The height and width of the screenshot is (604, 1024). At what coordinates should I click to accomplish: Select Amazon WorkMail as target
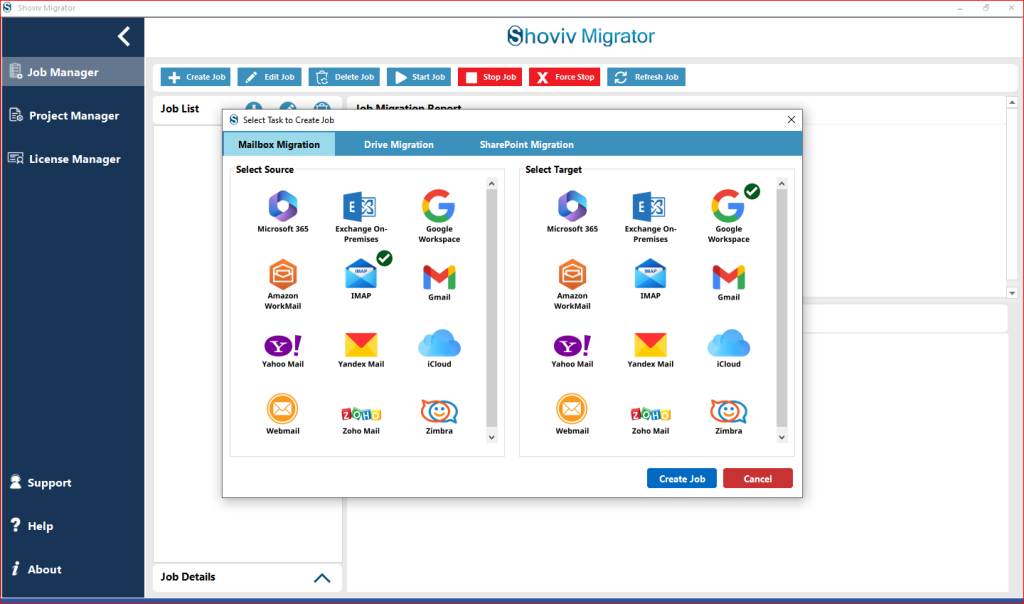(572, 284)
